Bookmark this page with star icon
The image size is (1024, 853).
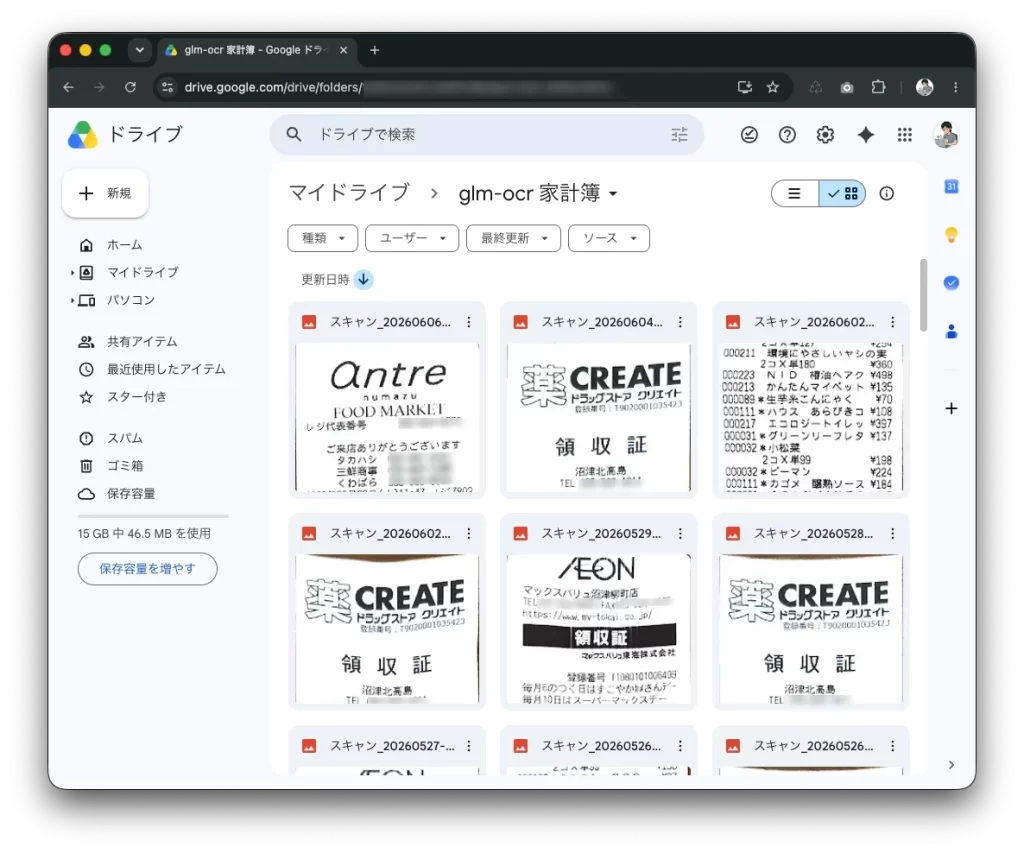pyautogui.click(x=773, y=87)
